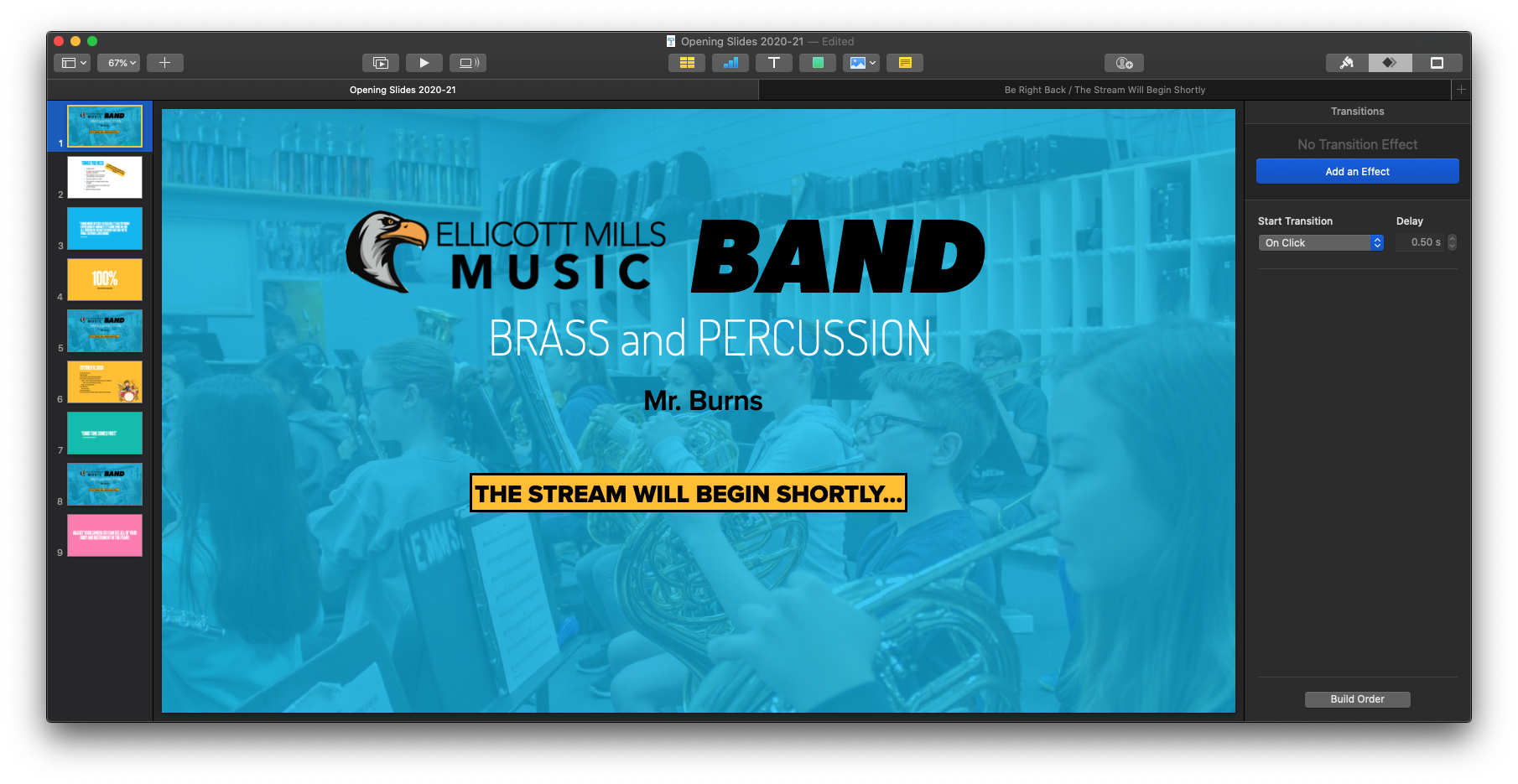Play the slideshow
Viewport: 1518px width, 784px height.
tap(424, 63)
